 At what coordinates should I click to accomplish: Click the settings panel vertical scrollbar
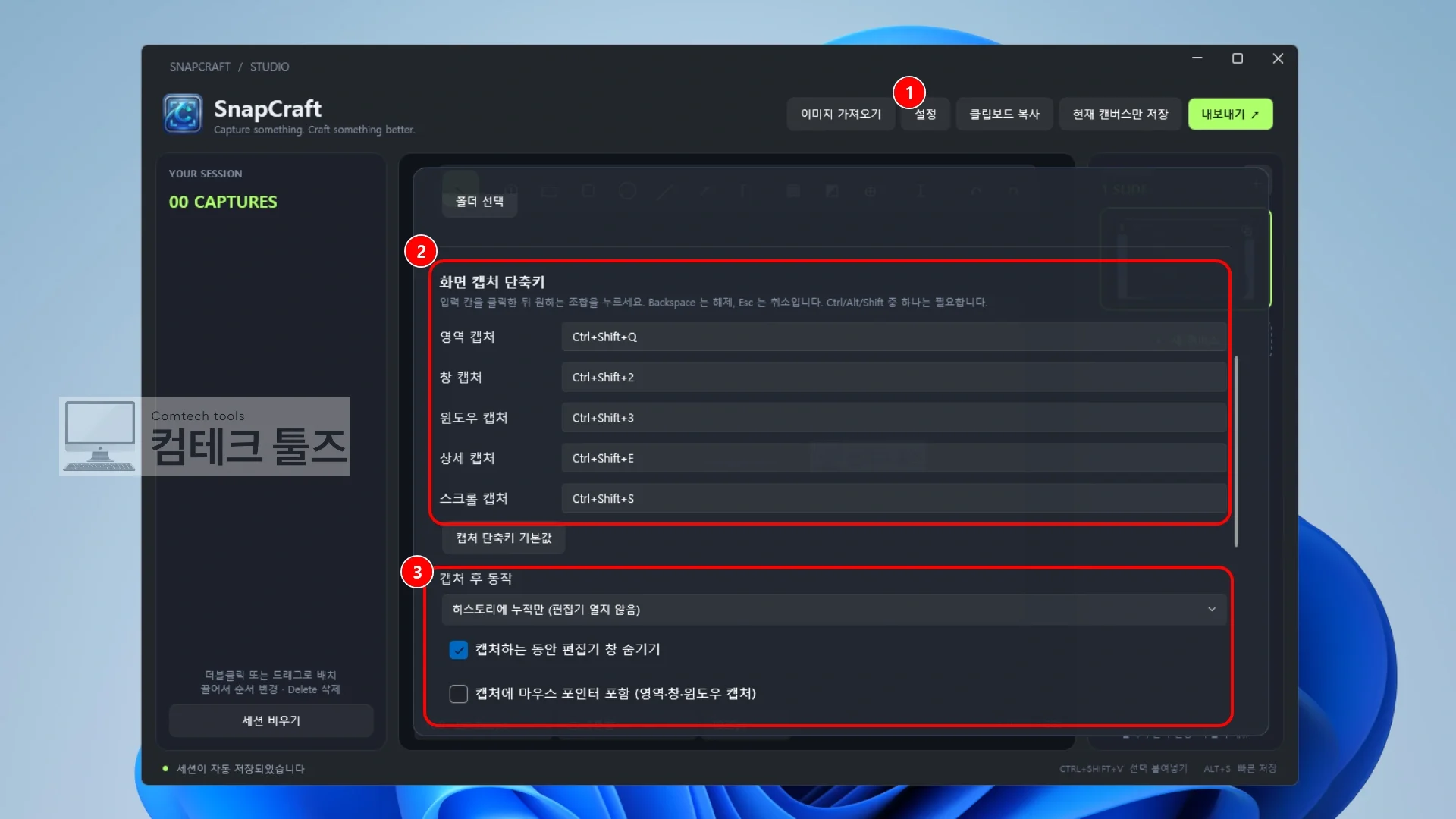point(1236,451)
